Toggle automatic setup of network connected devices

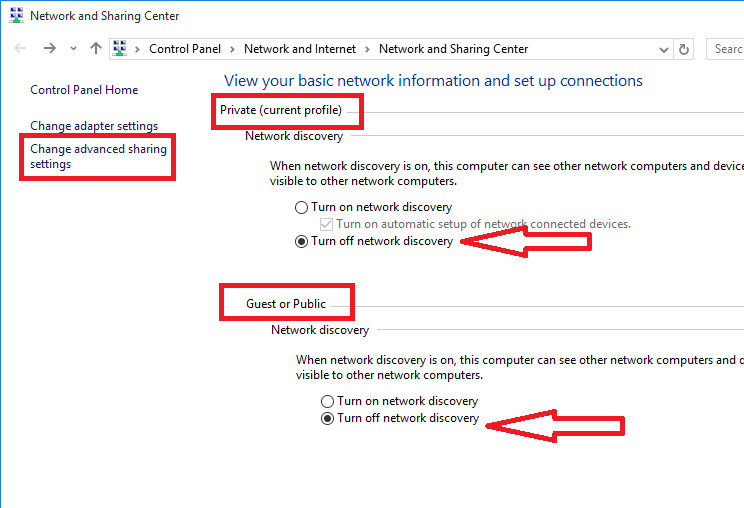(x=475, y=224)
